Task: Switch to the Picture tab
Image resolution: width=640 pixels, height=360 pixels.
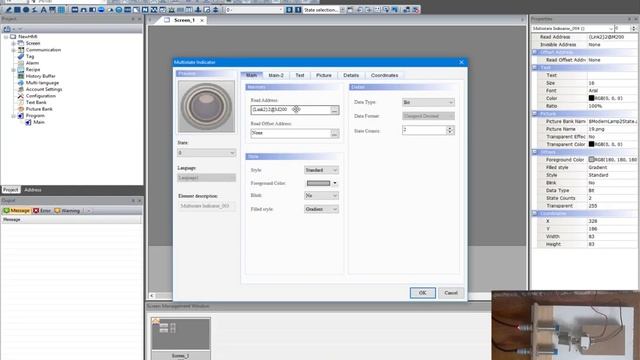Action: 324,76
